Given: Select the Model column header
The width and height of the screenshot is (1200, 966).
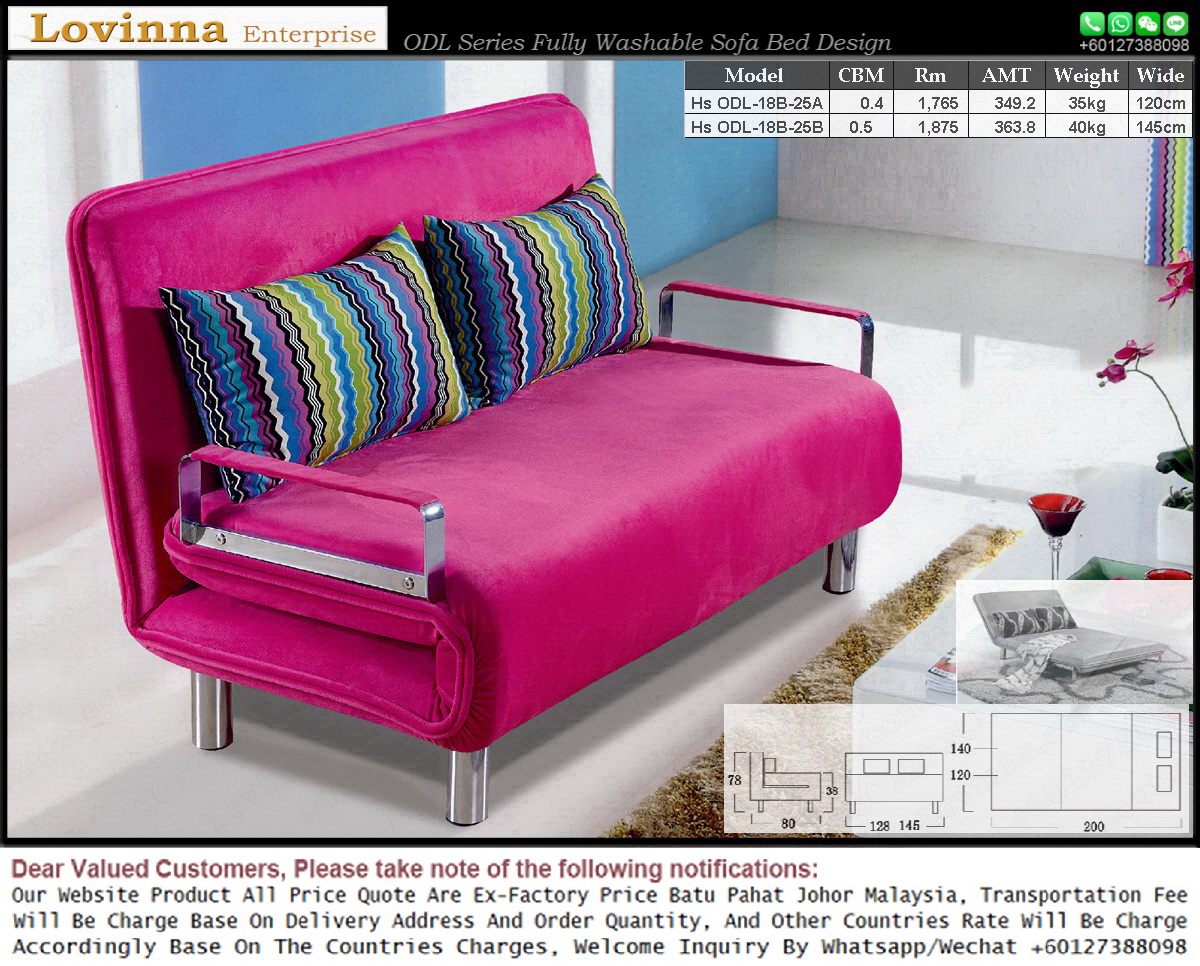Looking at the screenshot, I should 755,75.
